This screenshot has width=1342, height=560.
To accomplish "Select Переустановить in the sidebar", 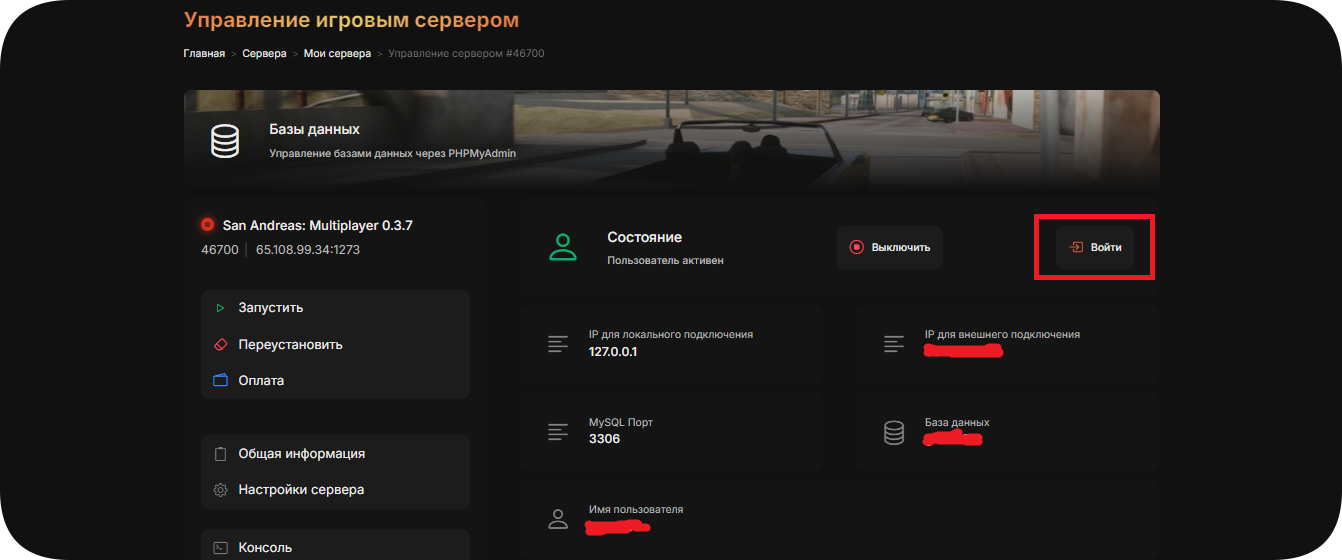I will pos(335,344).
